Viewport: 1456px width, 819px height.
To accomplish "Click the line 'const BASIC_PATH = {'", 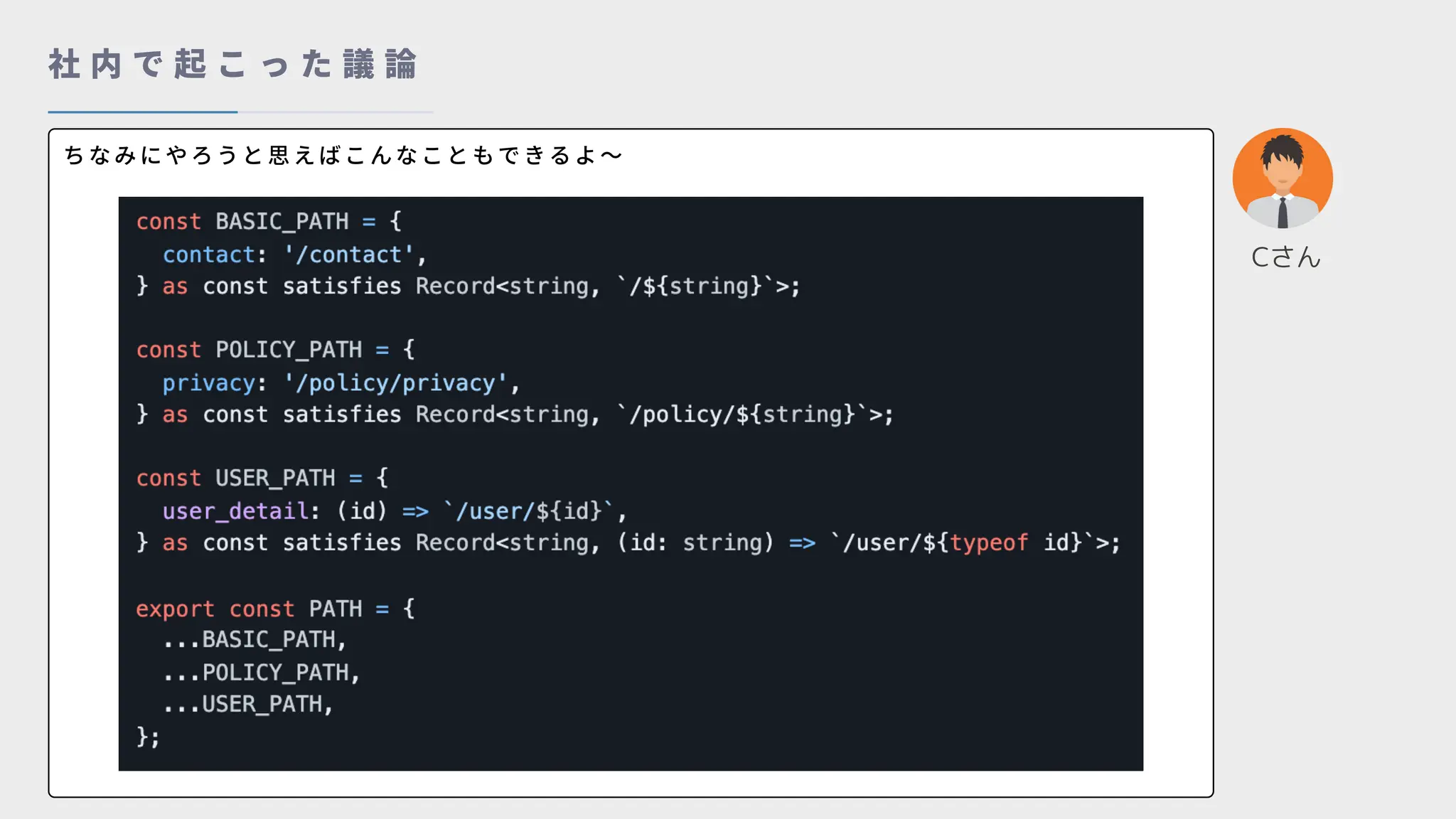I will [269, 221].
